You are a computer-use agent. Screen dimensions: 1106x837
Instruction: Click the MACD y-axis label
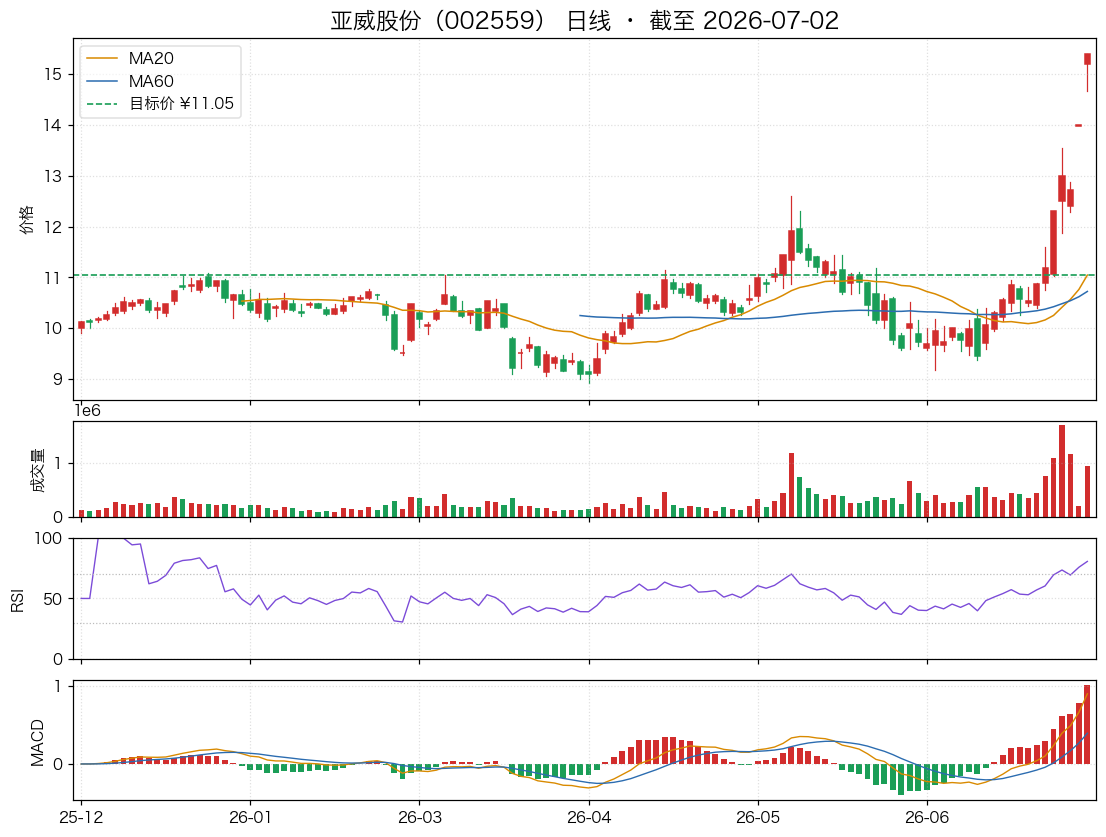(37, 742)
